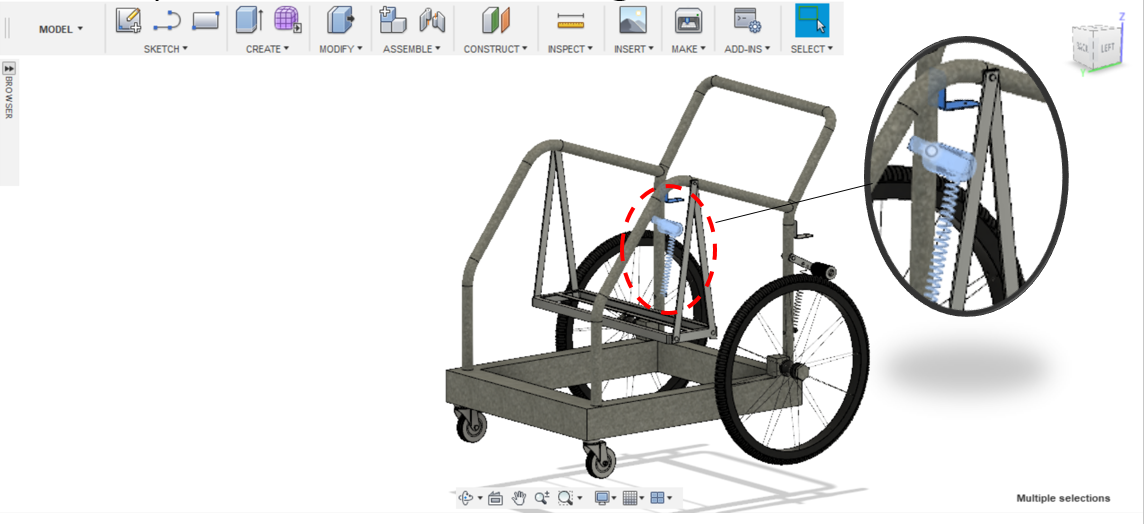Open the Display Settings monitor icon
1144x524 pixels.
coord(602,498)
